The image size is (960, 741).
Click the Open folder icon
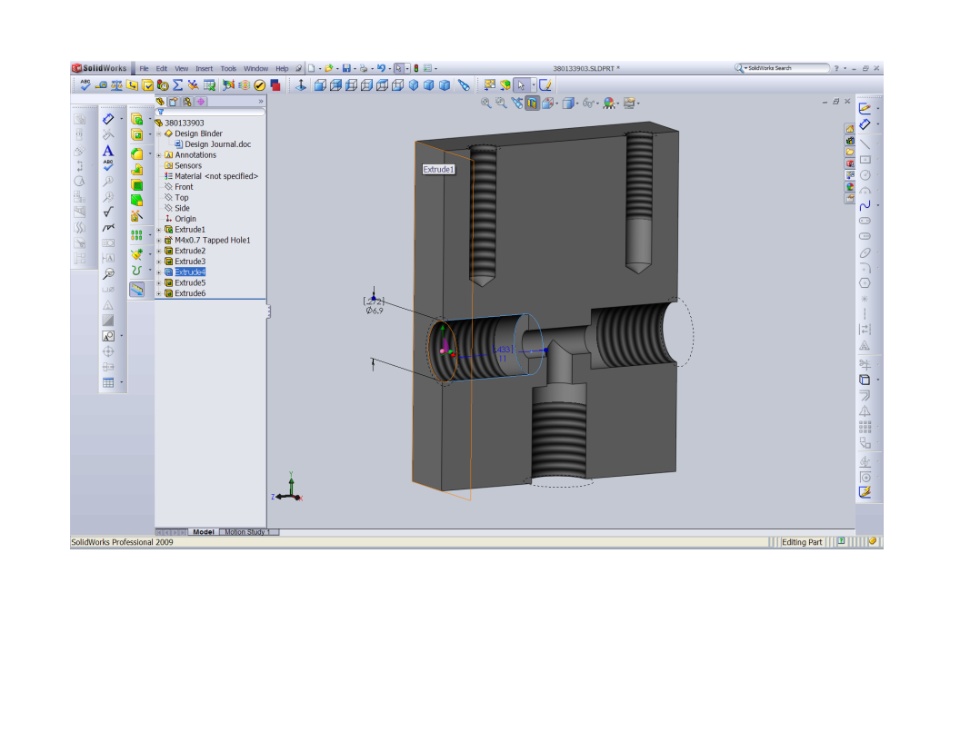click(329, 68)
